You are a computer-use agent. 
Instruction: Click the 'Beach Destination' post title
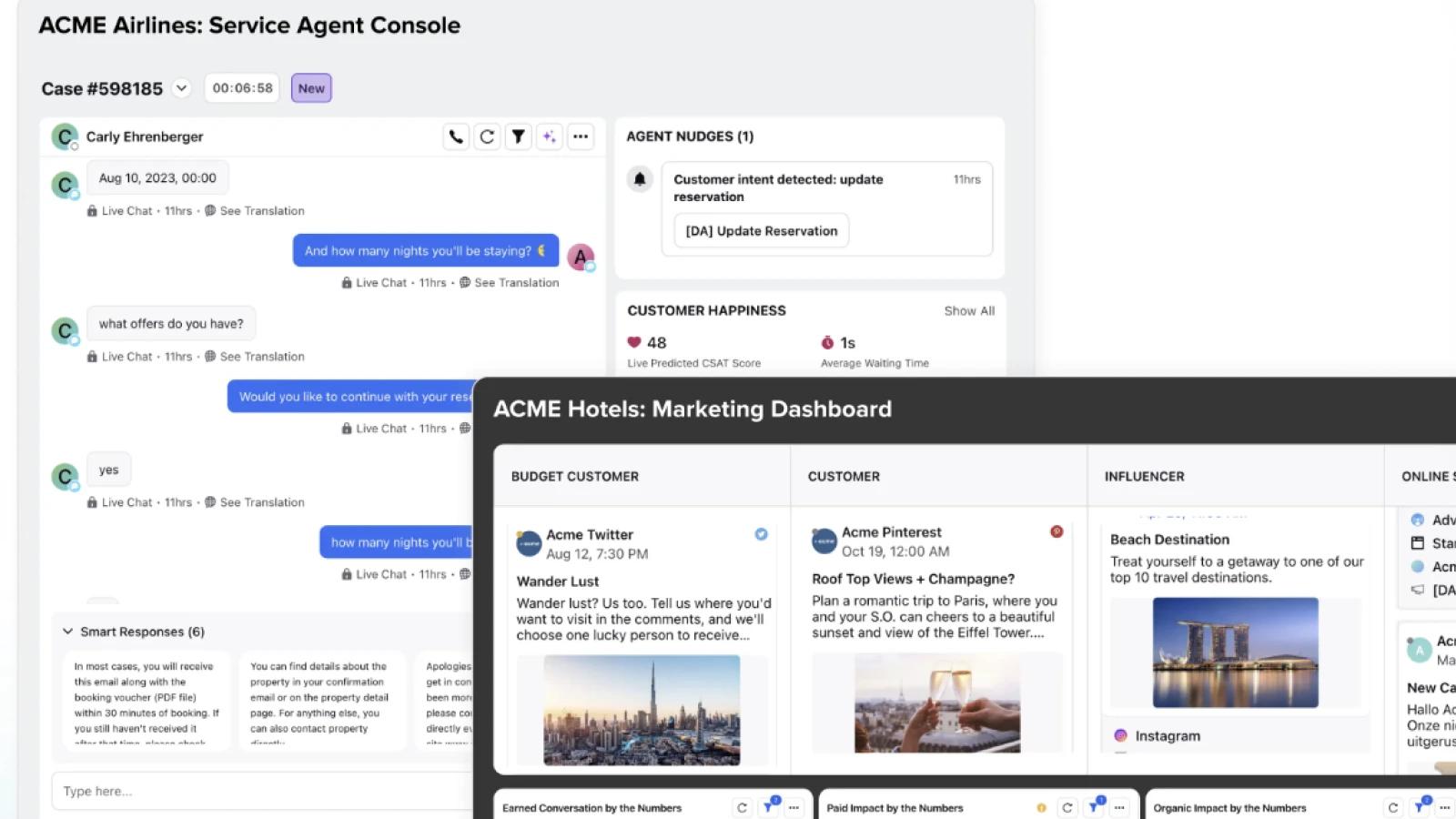(x=1169, y=539)
